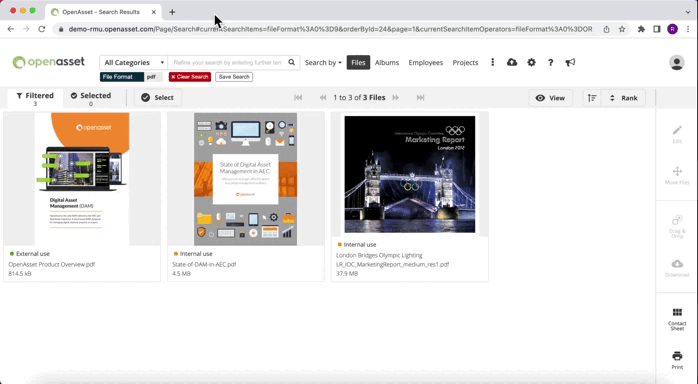Open the settings gear icon
The height and width of the screenshot is (384, 698).
(532, 62)
